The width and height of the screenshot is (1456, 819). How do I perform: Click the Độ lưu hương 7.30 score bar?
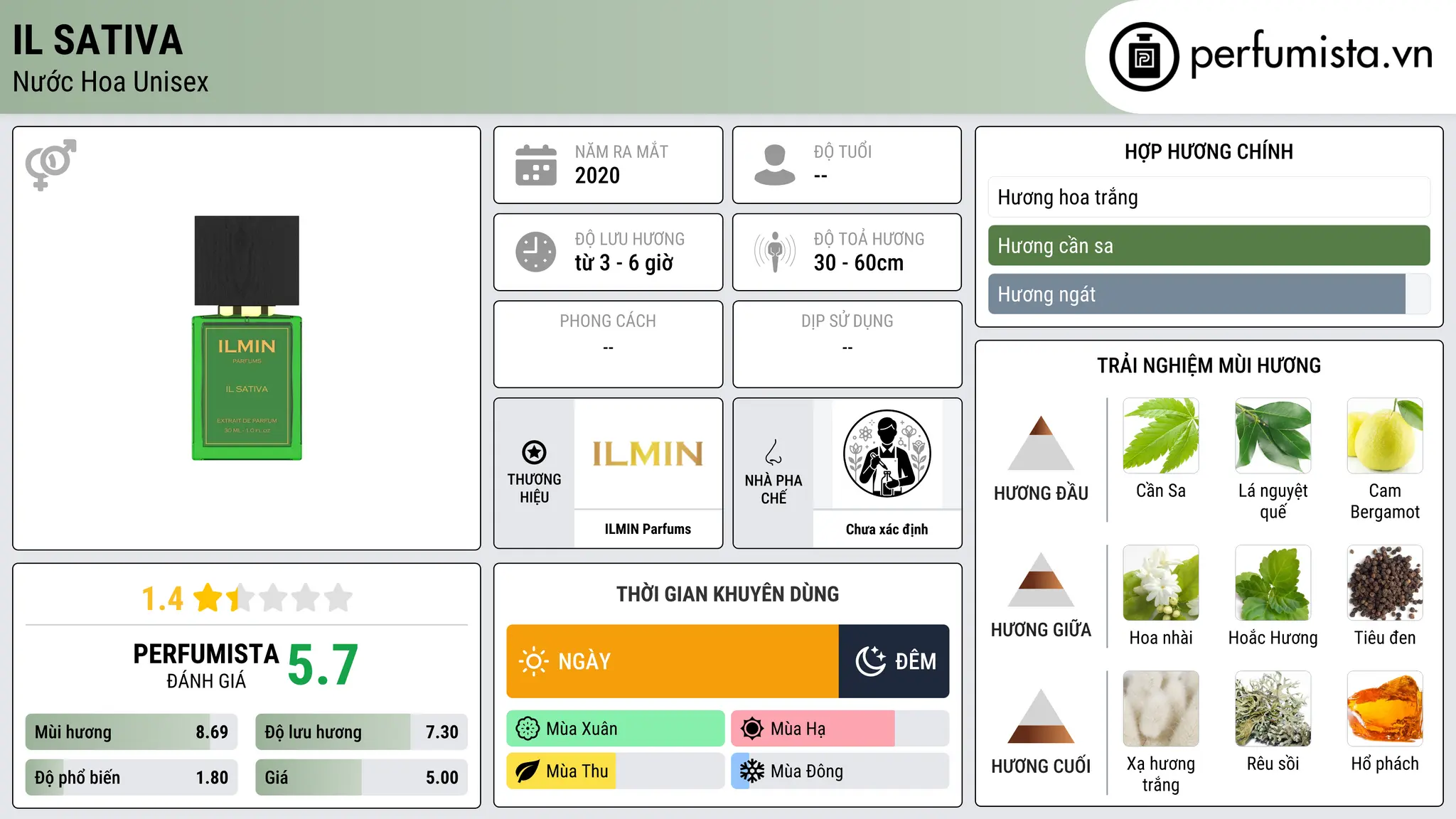coord(361,732)
